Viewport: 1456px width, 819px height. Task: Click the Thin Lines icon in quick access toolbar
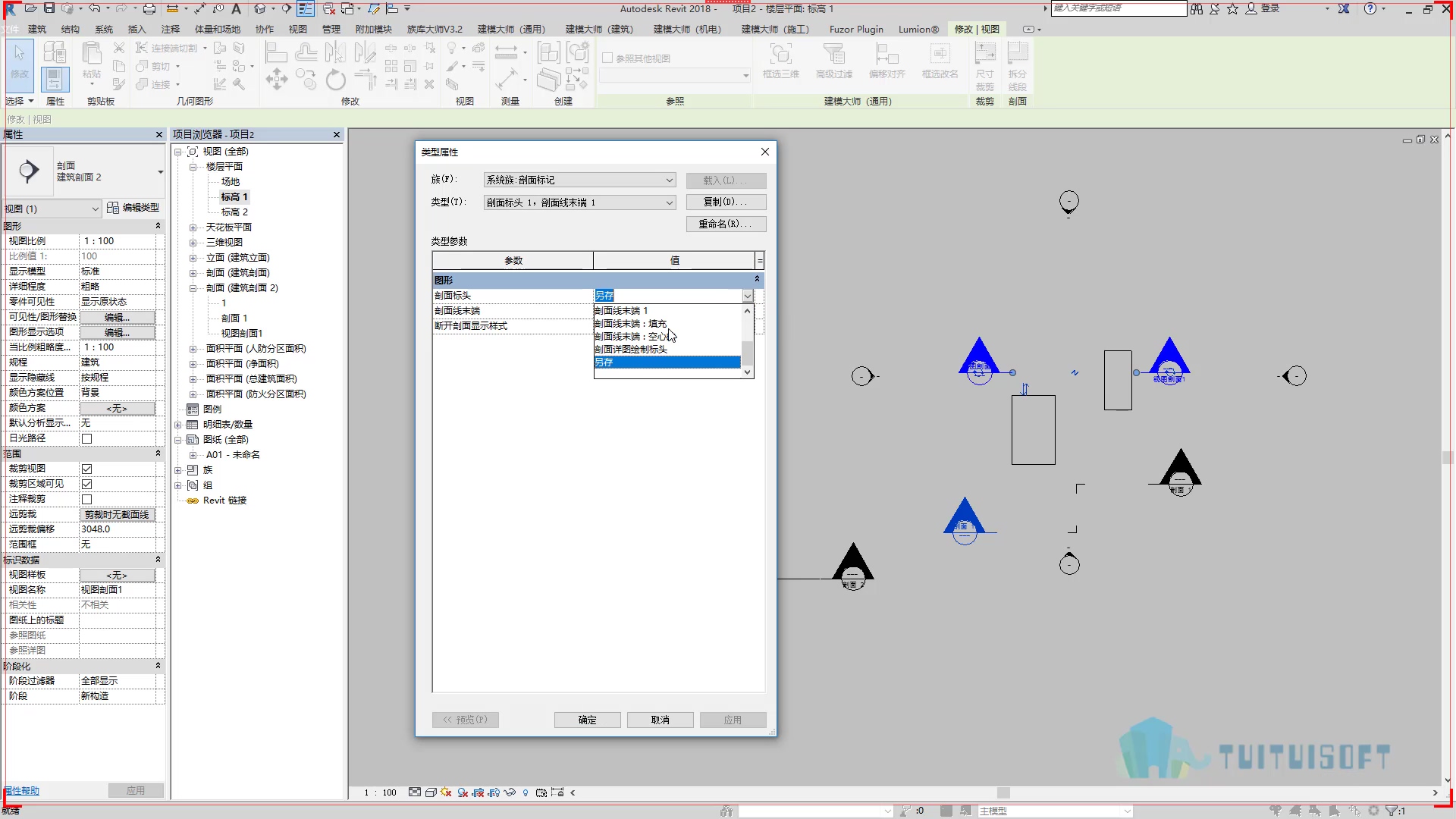click(305, 8)
